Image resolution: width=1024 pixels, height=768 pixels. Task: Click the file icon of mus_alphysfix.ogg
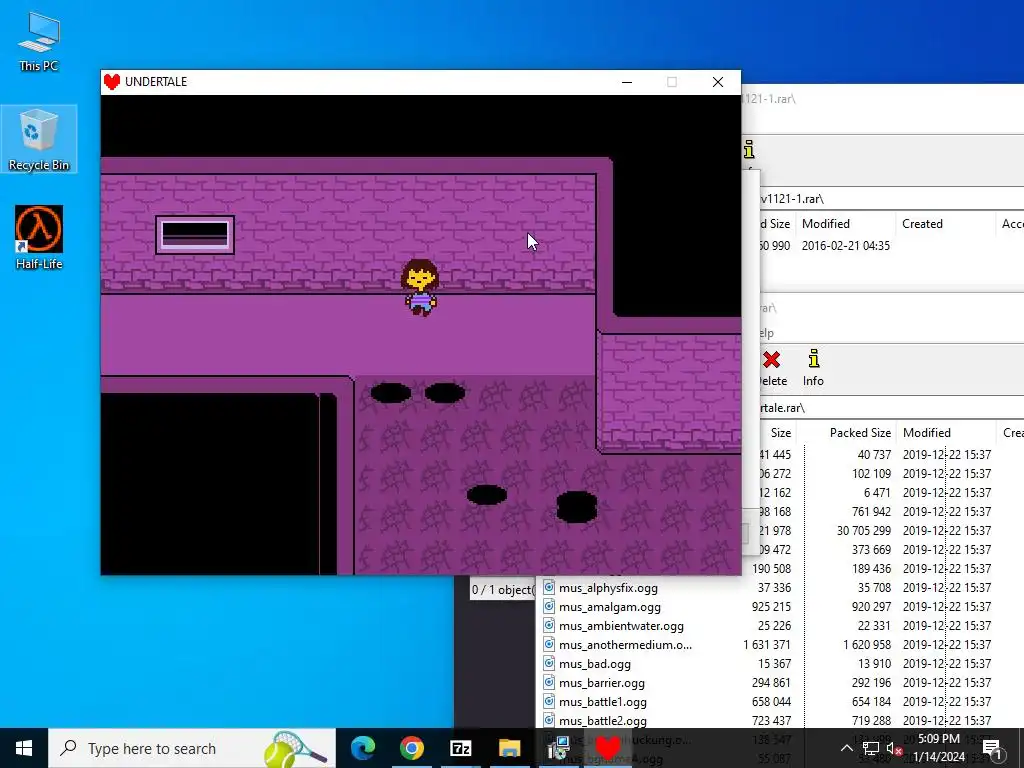pos(549,587)
